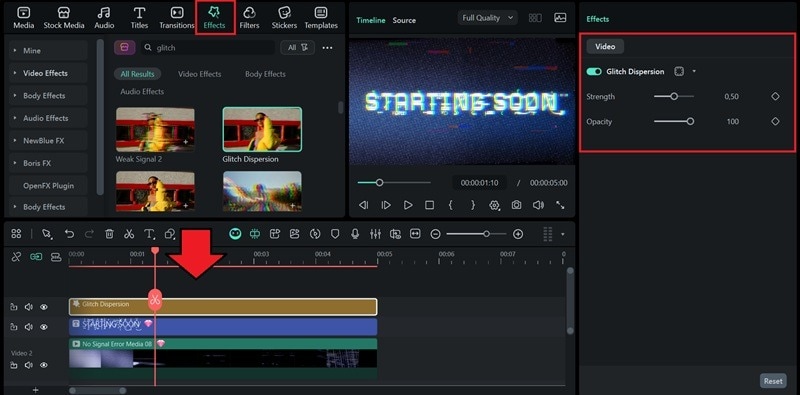Select the Body Effects filter chip
The width and height of the screenshot is (800, 395).
click(265, 74)
